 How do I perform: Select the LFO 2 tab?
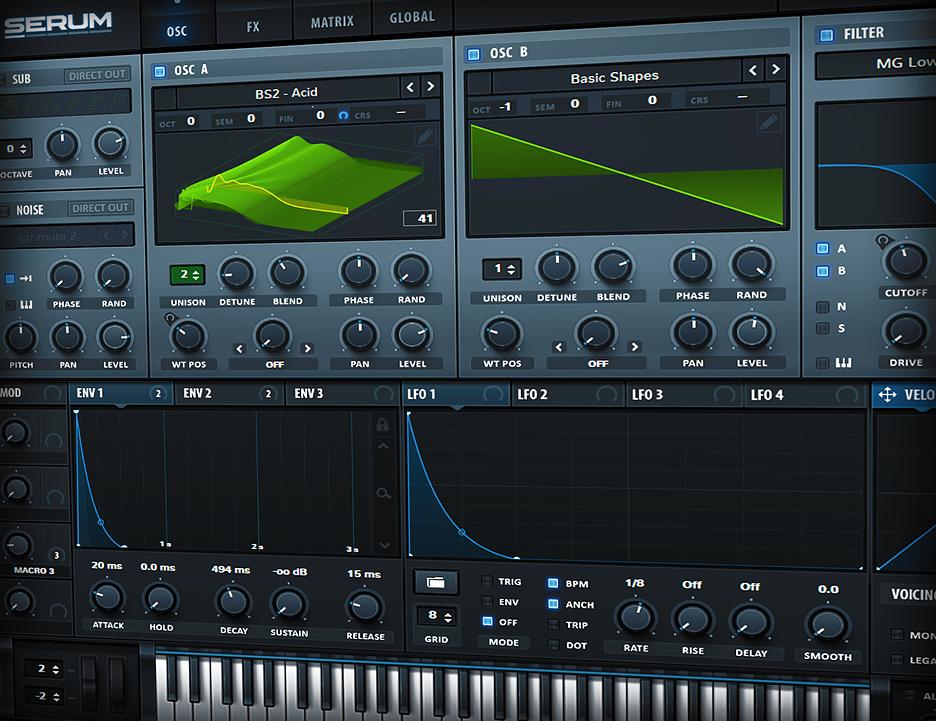(567, 395)
